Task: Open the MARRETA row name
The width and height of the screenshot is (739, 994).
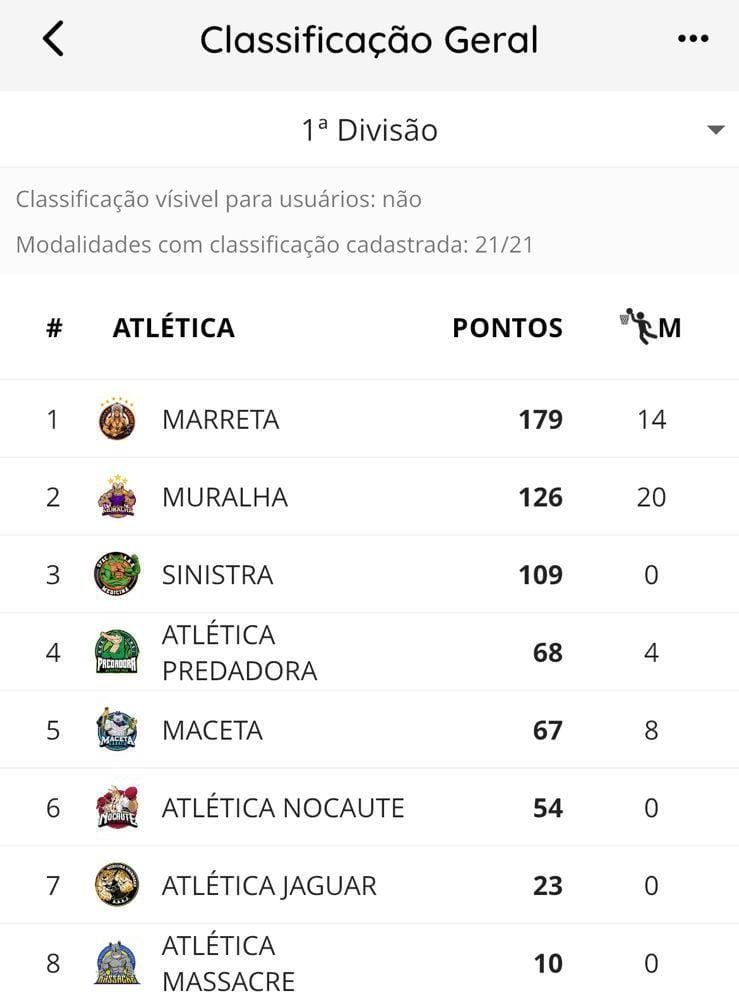Action: pyautogui.click(x=220, y=419)
